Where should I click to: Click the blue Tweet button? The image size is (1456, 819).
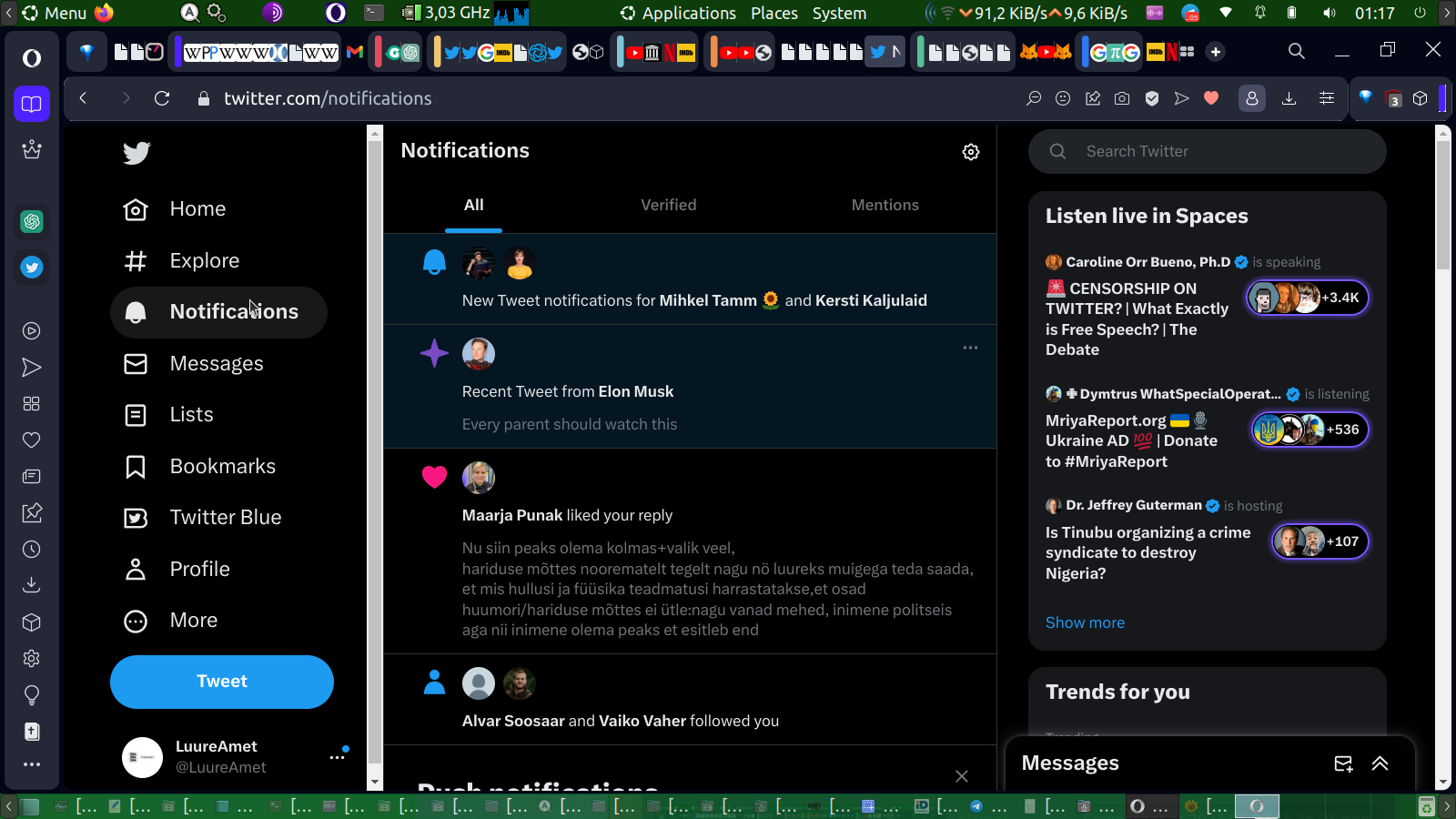222,682
